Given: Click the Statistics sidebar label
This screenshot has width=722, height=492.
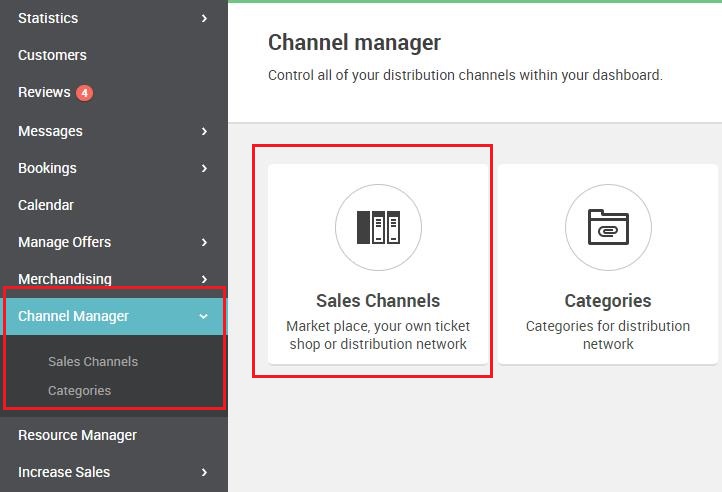Looking at the screenshot, I should [48, 18].
